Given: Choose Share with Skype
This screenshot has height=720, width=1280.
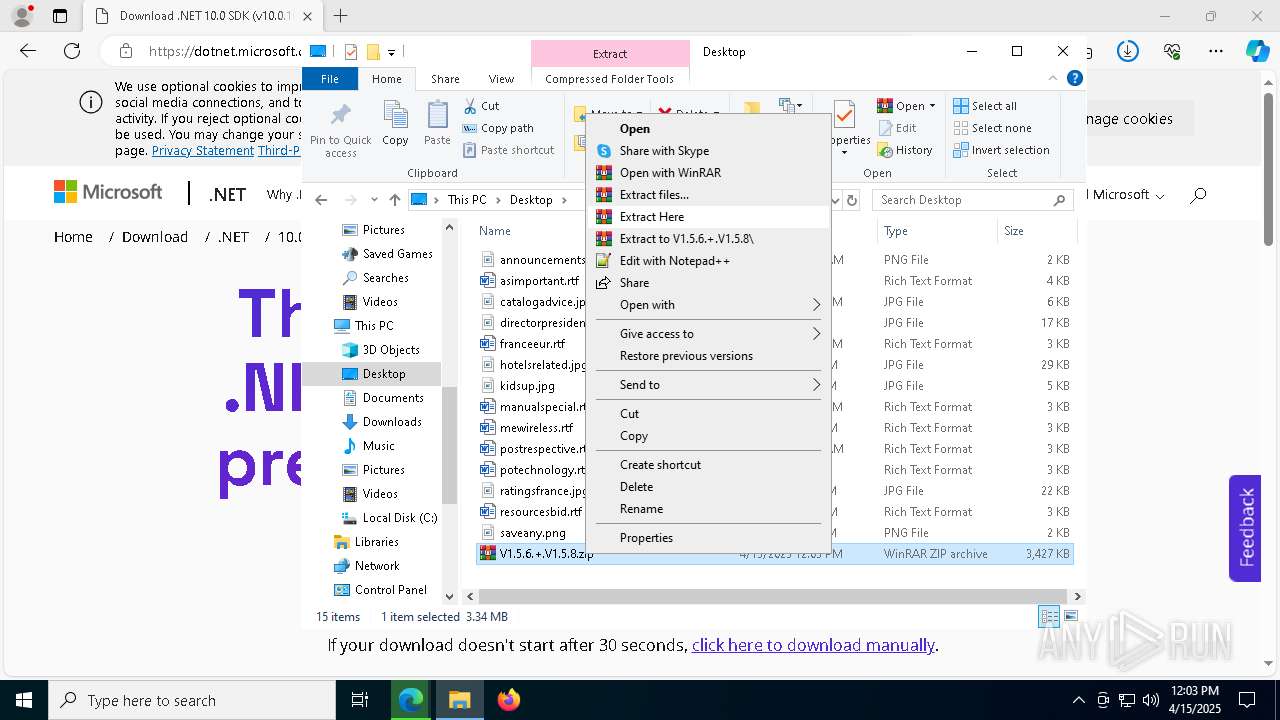Looking at the screenshot, I should tap(708, 151).
